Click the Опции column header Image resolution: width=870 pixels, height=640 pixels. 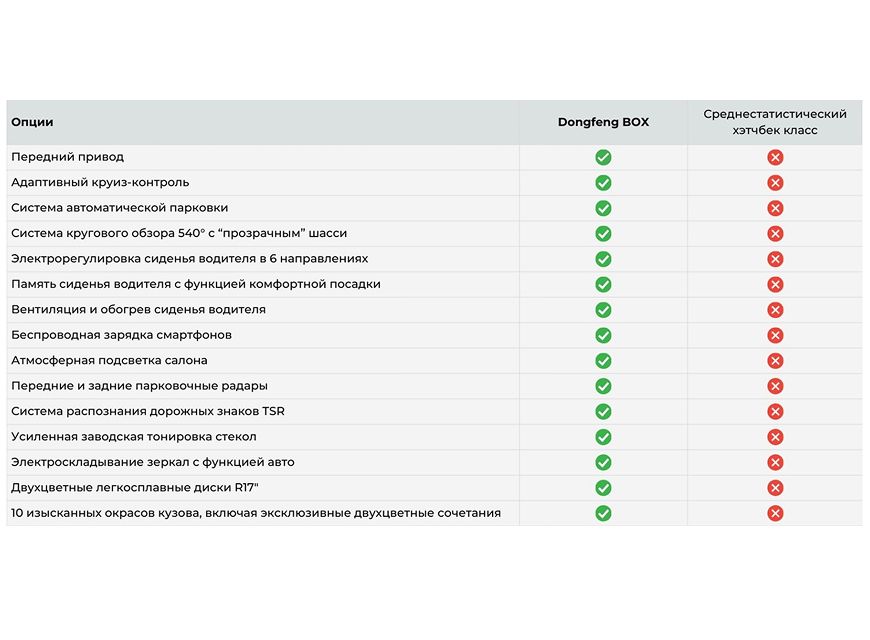pyautogui.click(x=32, y=122)
